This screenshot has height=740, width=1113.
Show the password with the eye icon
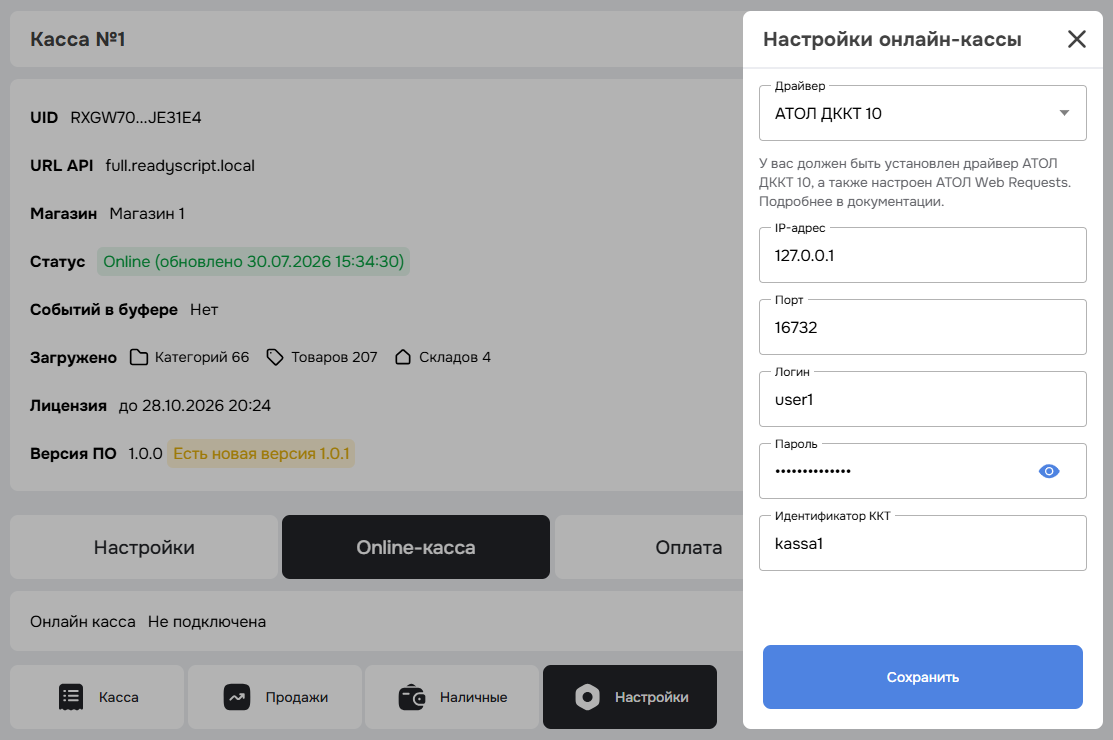click(x=1048, y=471)
